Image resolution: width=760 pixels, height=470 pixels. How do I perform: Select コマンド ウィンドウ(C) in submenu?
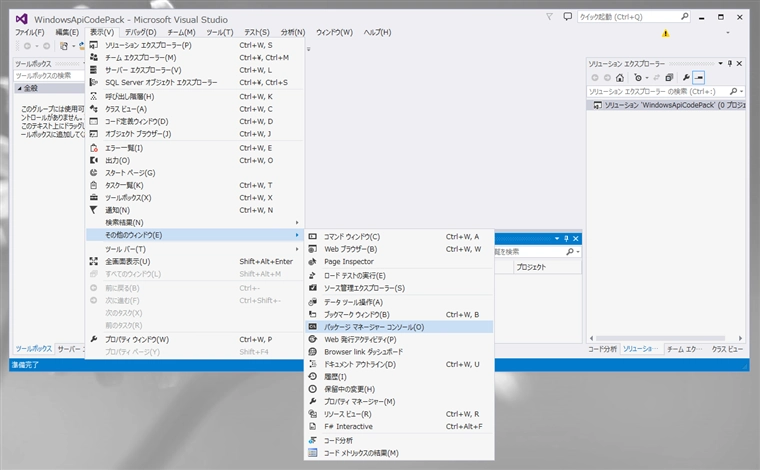click(x=399, y=236)
